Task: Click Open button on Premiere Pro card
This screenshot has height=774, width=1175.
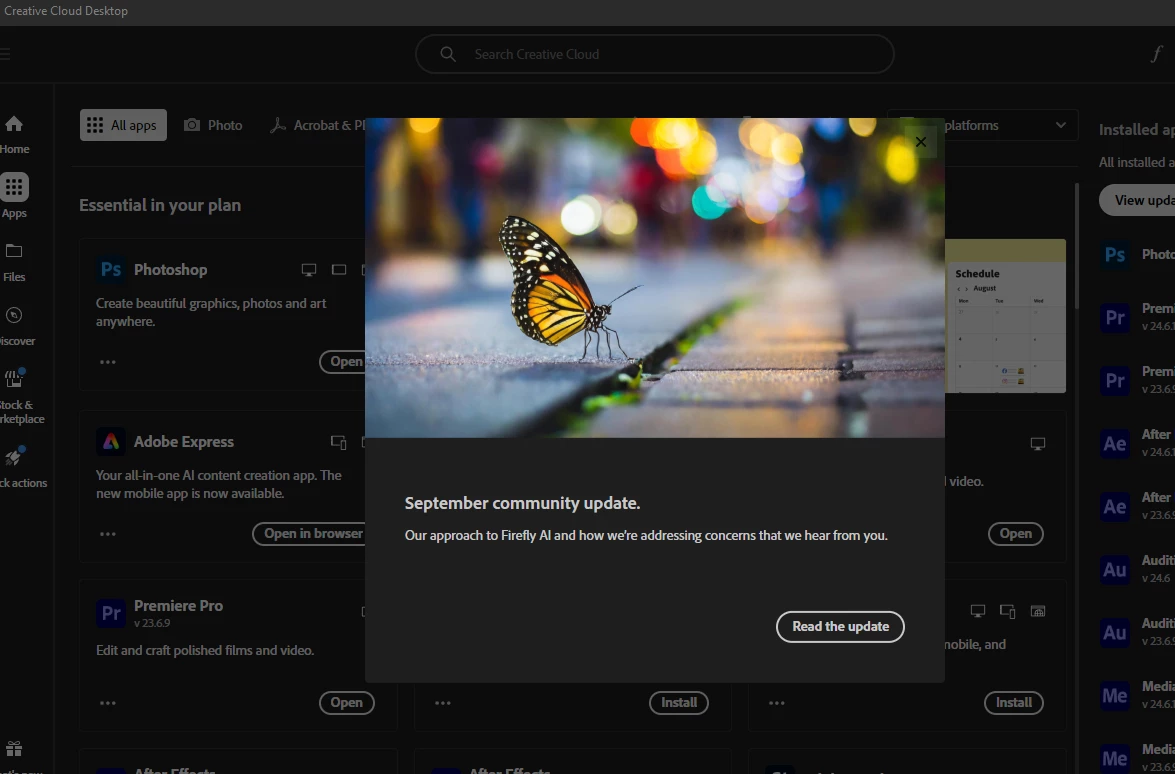Action: pyautogui.click(x=347, y=703)
